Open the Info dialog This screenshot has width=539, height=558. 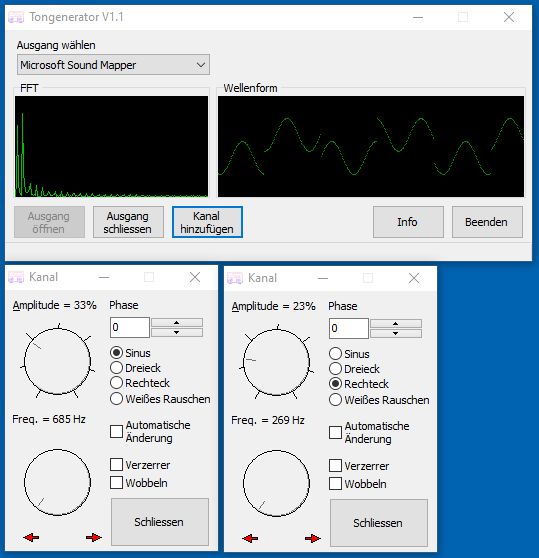(408, 222)
